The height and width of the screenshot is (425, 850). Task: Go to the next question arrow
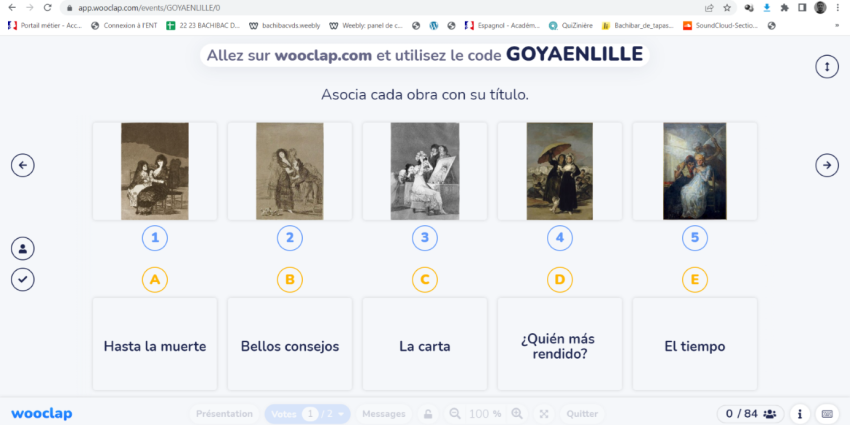(826, 165)
